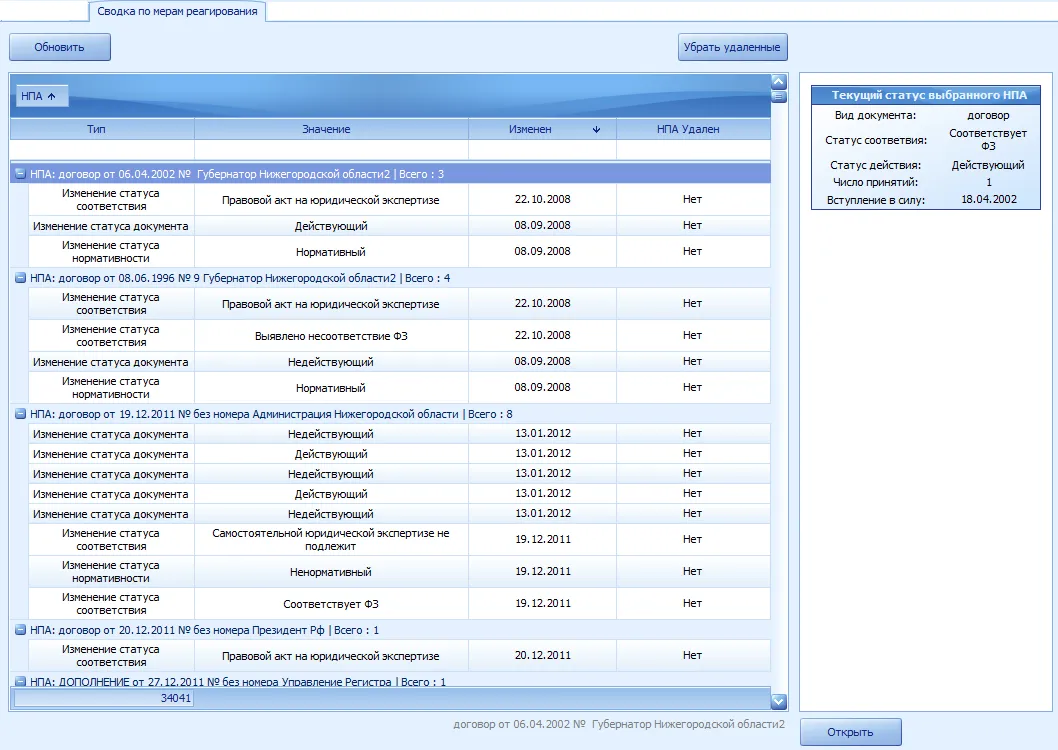The width and height of the screenshot is (1058, 750).
Task: Collapse group договор от 08.06.1996 № 9
Action: 20,278
